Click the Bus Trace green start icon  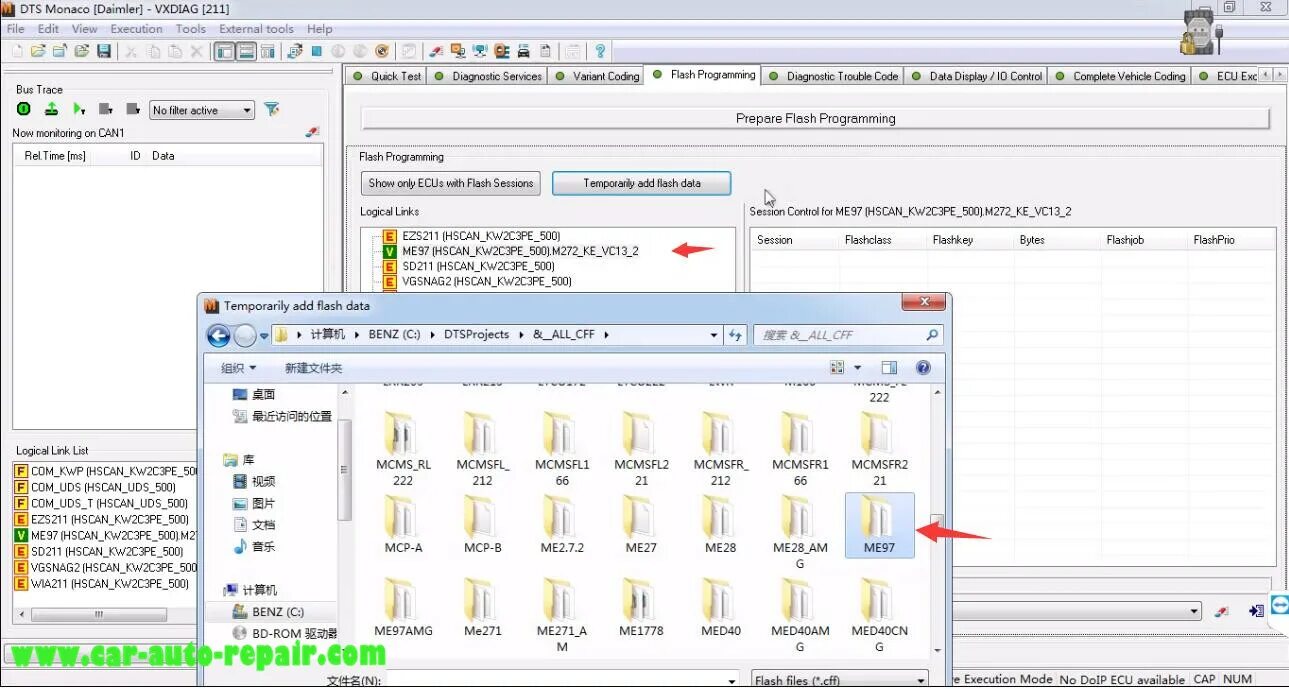24,110
